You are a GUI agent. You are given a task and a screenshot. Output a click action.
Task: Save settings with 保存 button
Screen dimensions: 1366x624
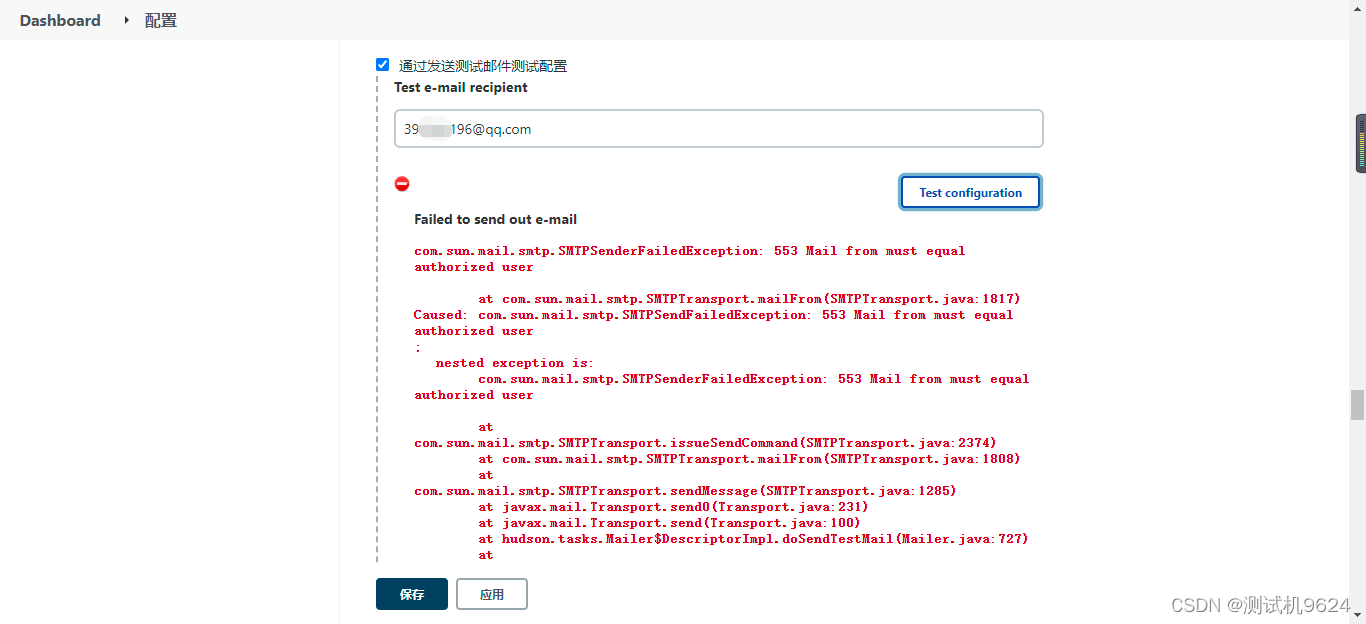click(412, 594)
